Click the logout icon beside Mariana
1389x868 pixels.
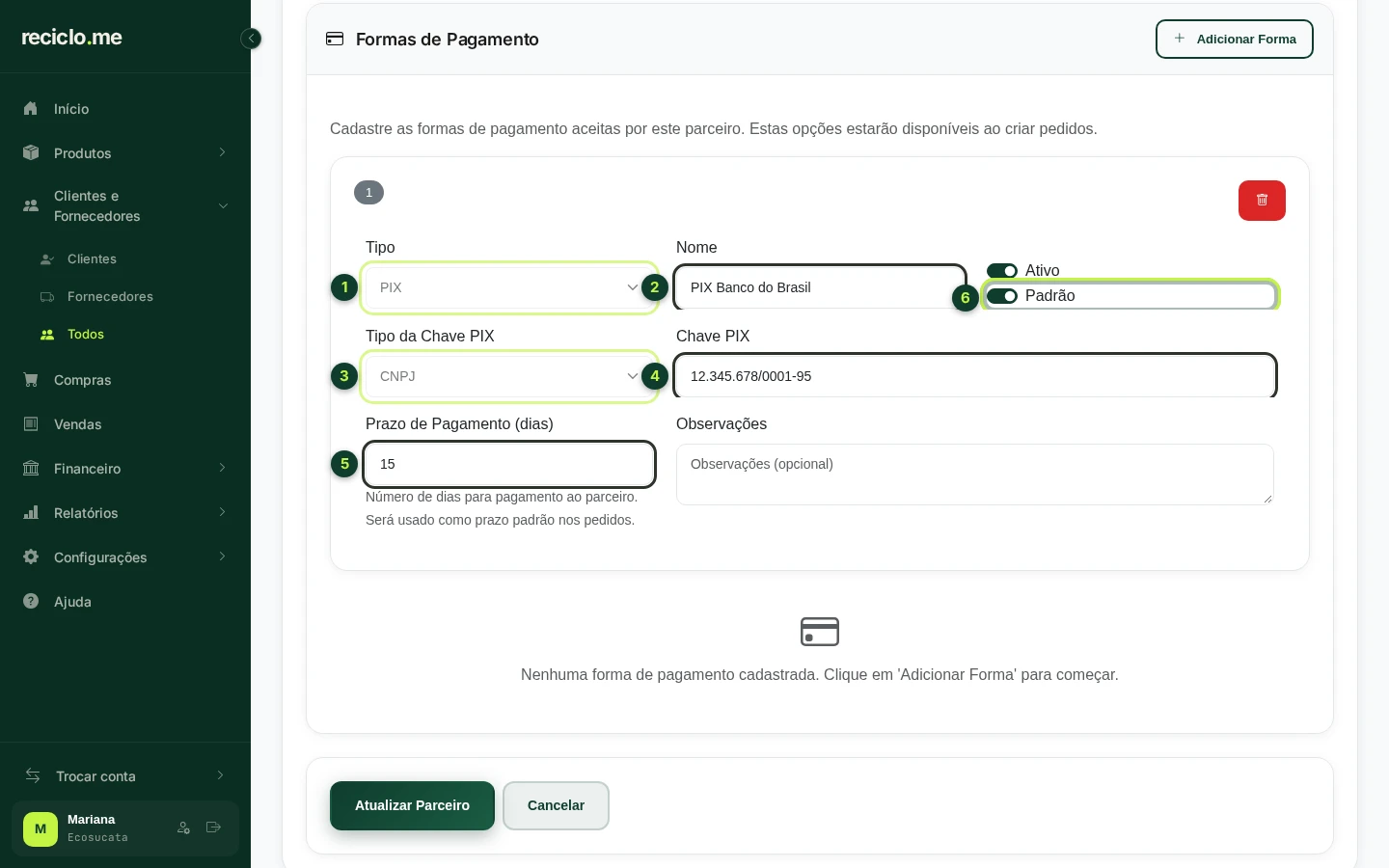click(214, 827)
